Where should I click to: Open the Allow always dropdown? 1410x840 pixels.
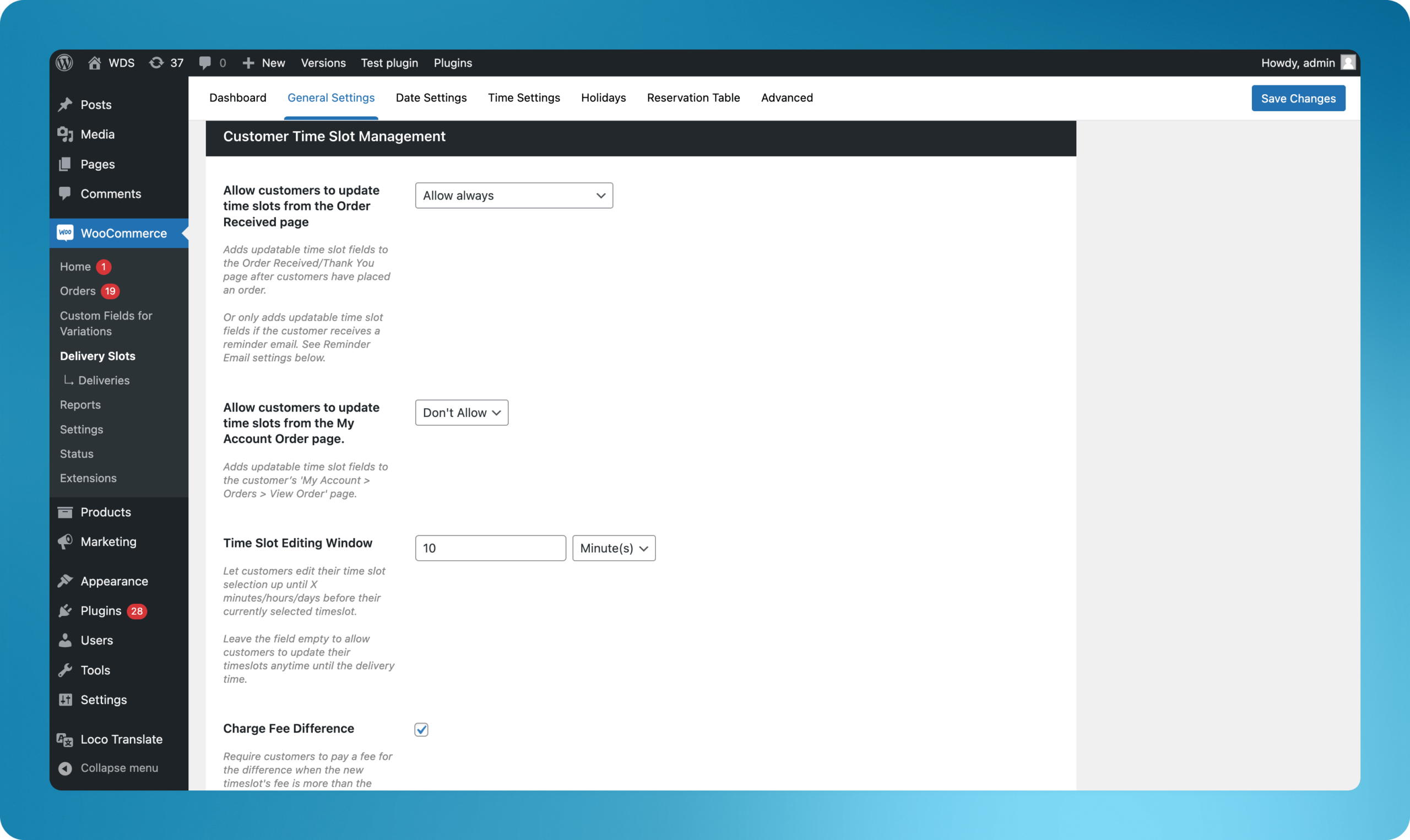[513, 196]
